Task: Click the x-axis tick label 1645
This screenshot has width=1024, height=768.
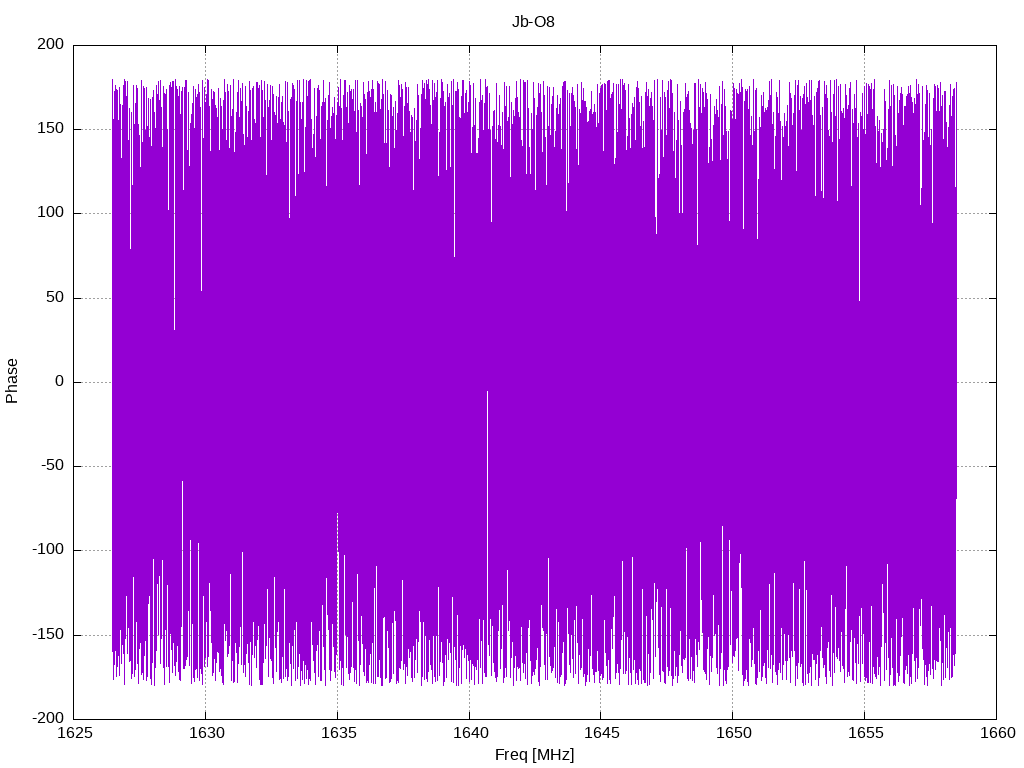Action: click(601, 733)
